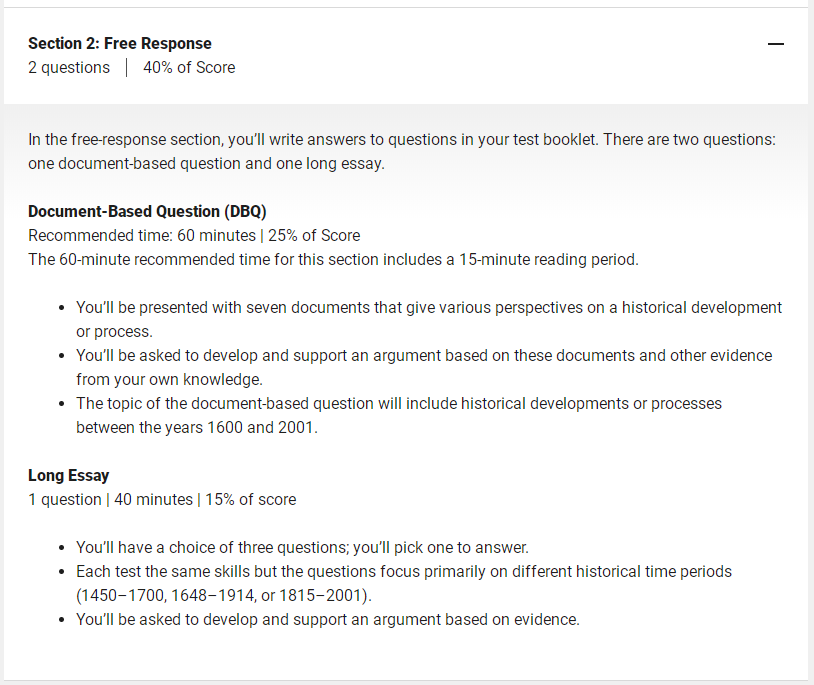Click the 15-minute reading period sentence
This screenshot has width=814, height=685.
point(333,259)
